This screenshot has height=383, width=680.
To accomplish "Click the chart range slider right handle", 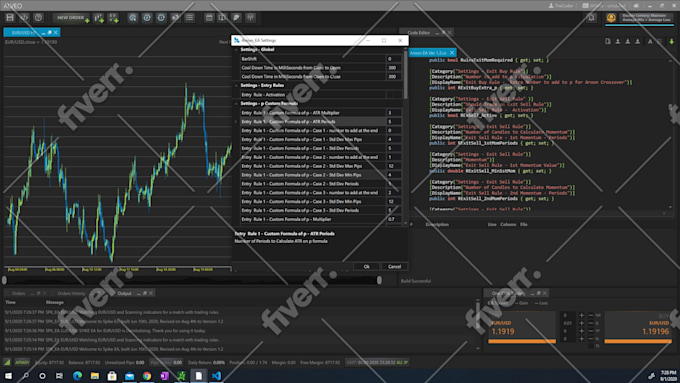I will coord(379,280).
